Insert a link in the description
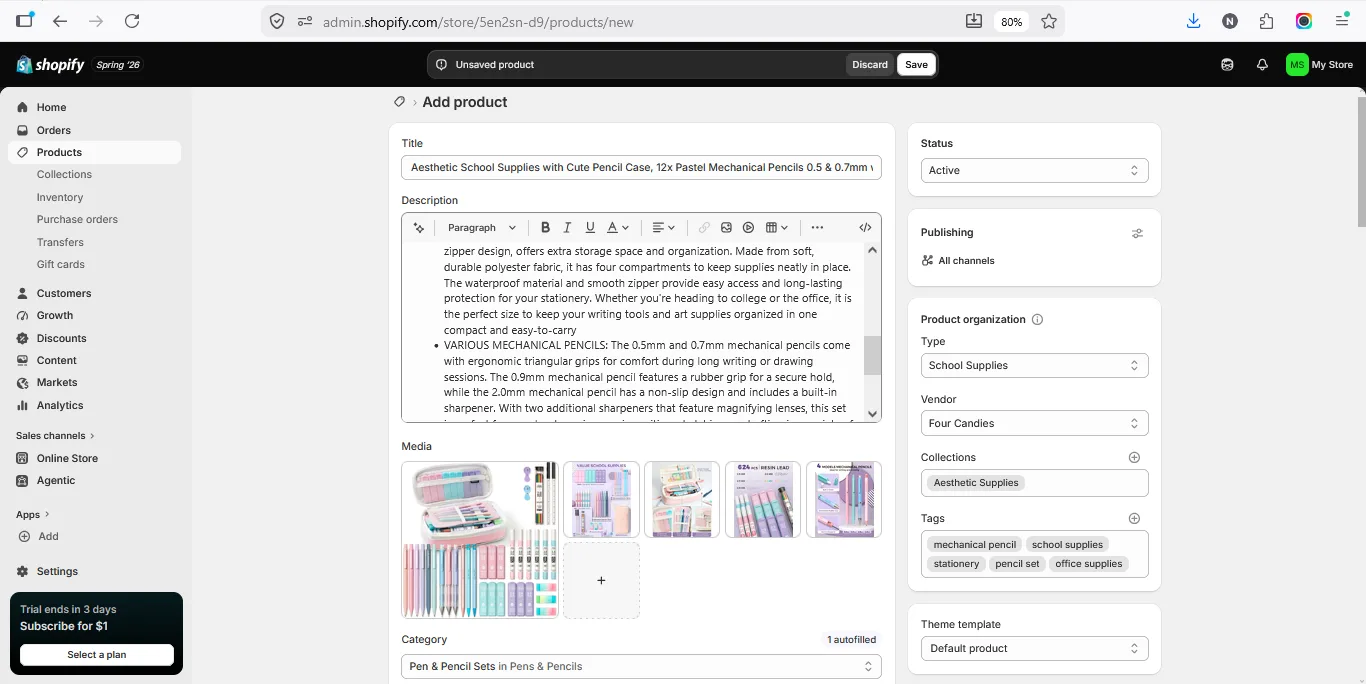 704,228
